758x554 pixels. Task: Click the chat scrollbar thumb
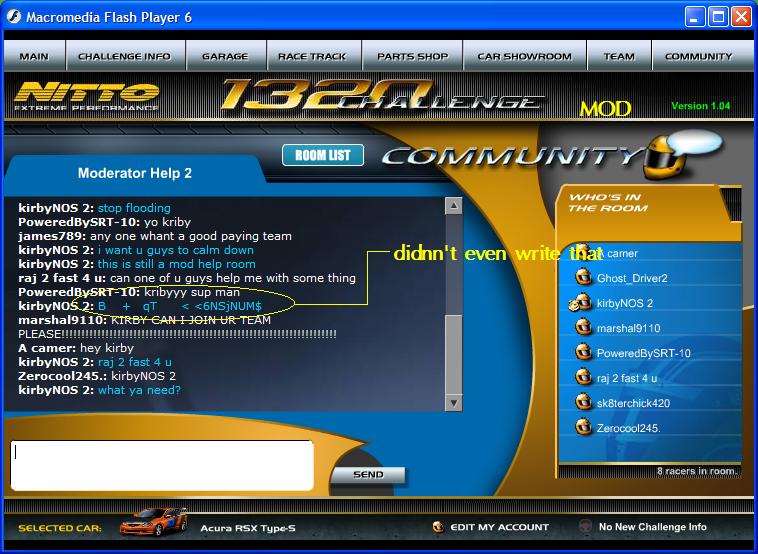pos(453,354)
